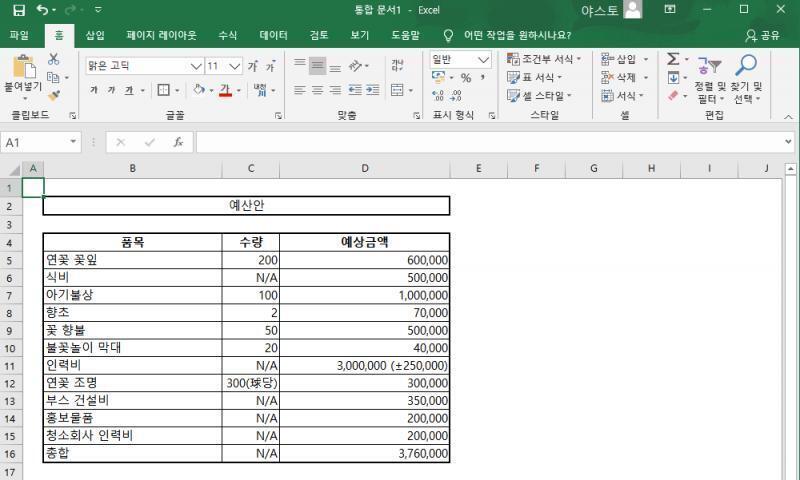Image resolution: width=800 pixels, height=480 pixels.
Task: Align text left
Action: pos(300,90)
